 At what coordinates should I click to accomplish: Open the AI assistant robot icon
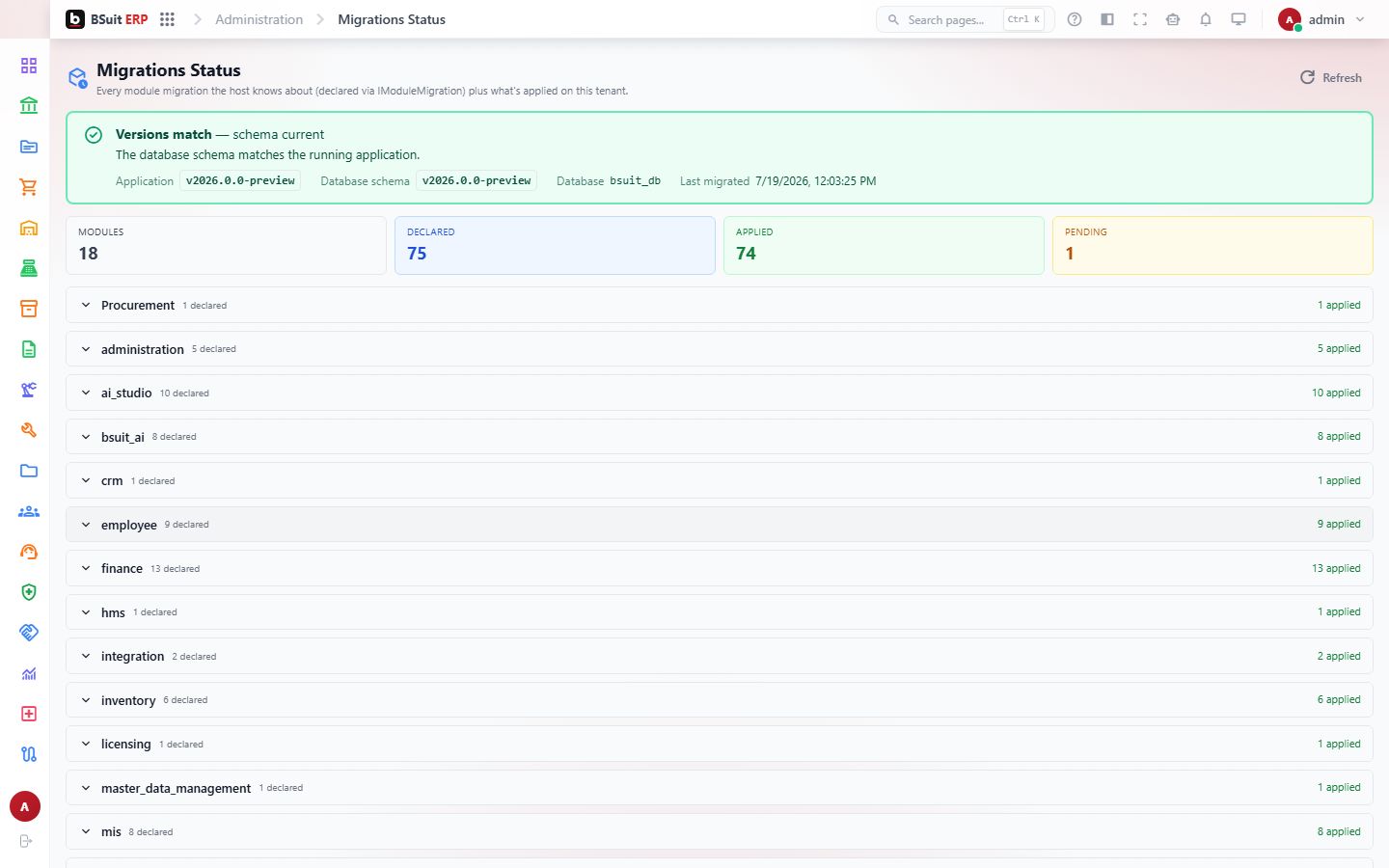(x=1173, y=19)
